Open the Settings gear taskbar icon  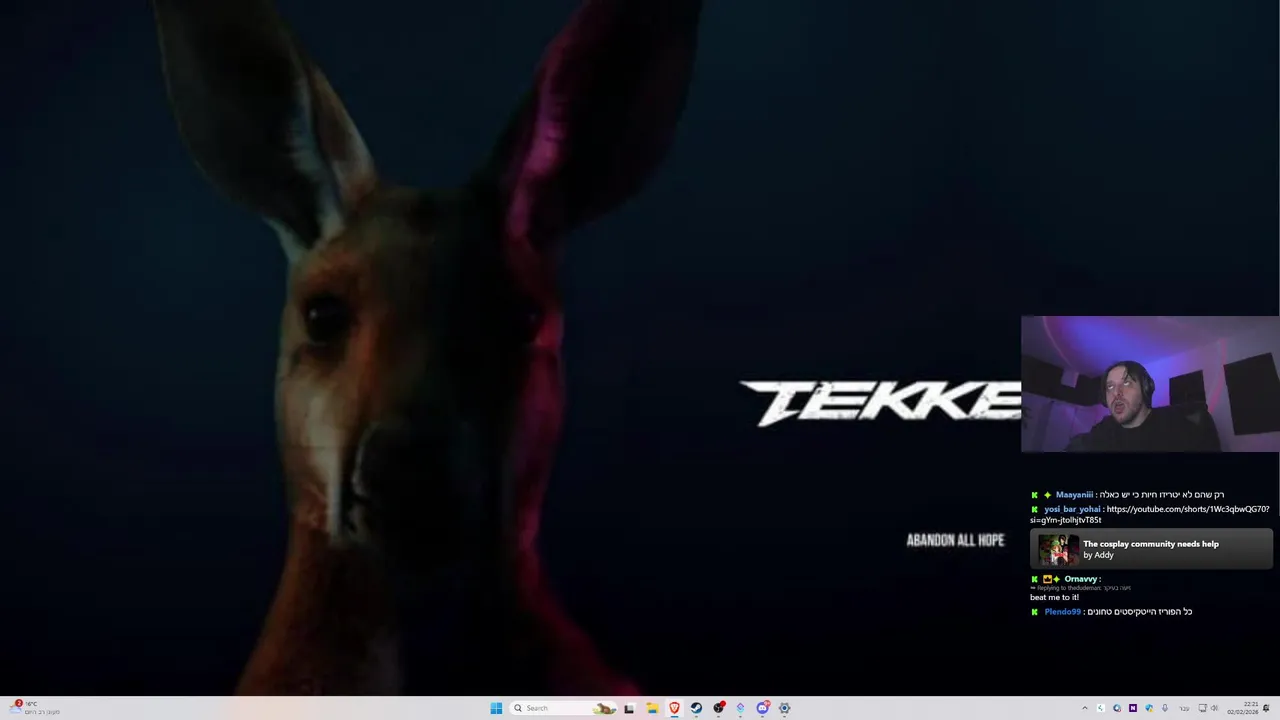(784, 708)
